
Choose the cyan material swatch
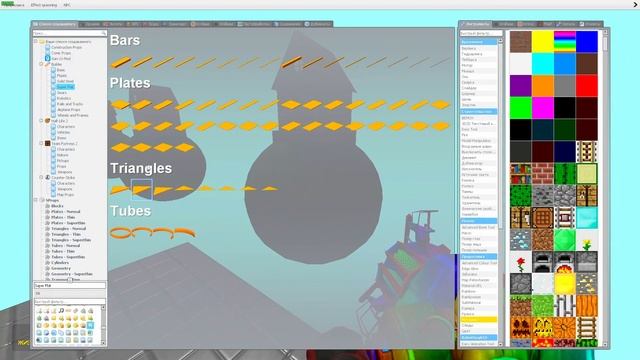(x=542, y=64)
